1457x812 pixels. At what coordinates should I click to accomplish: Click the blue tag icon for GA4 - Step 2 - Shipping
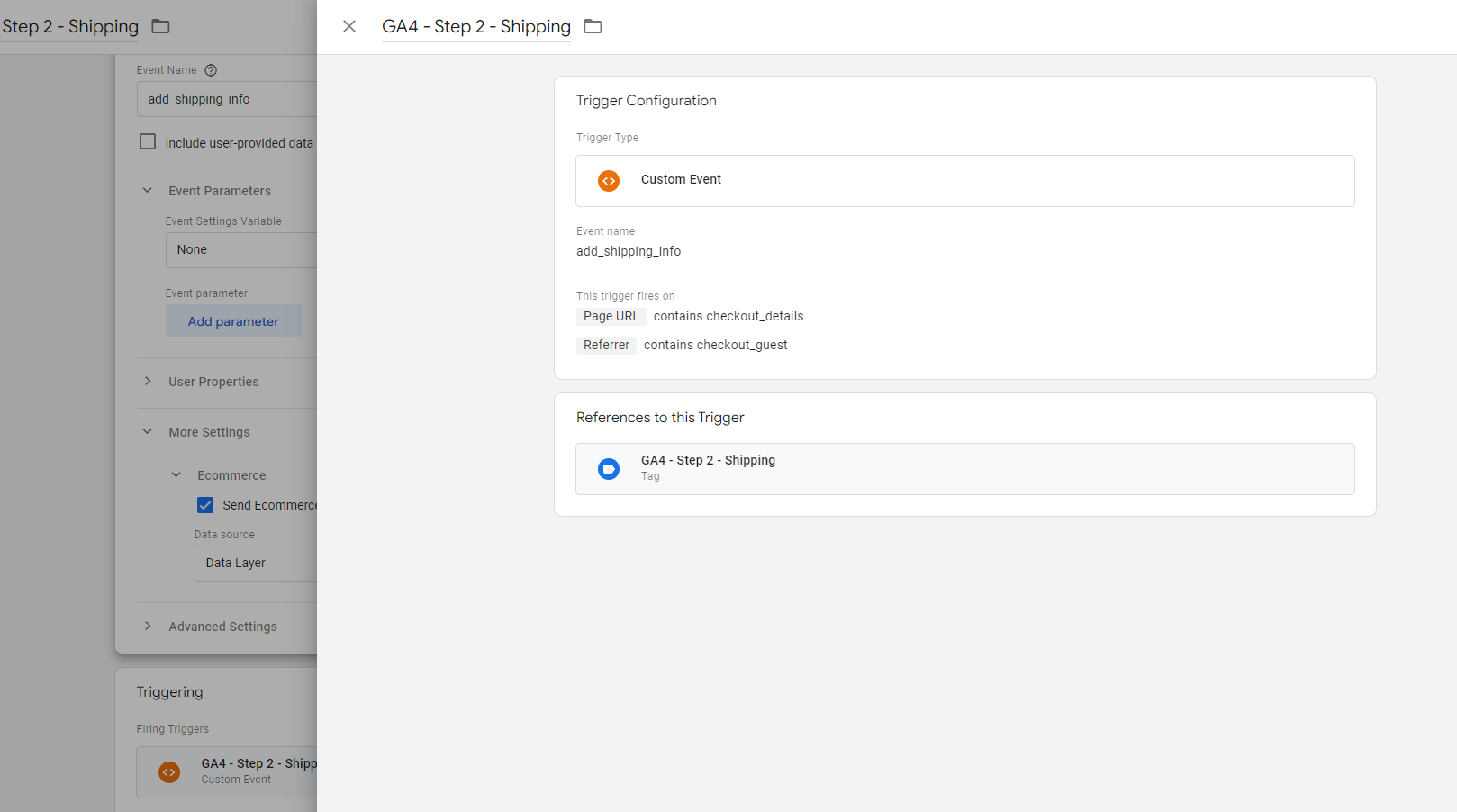[x=609, y=469]
